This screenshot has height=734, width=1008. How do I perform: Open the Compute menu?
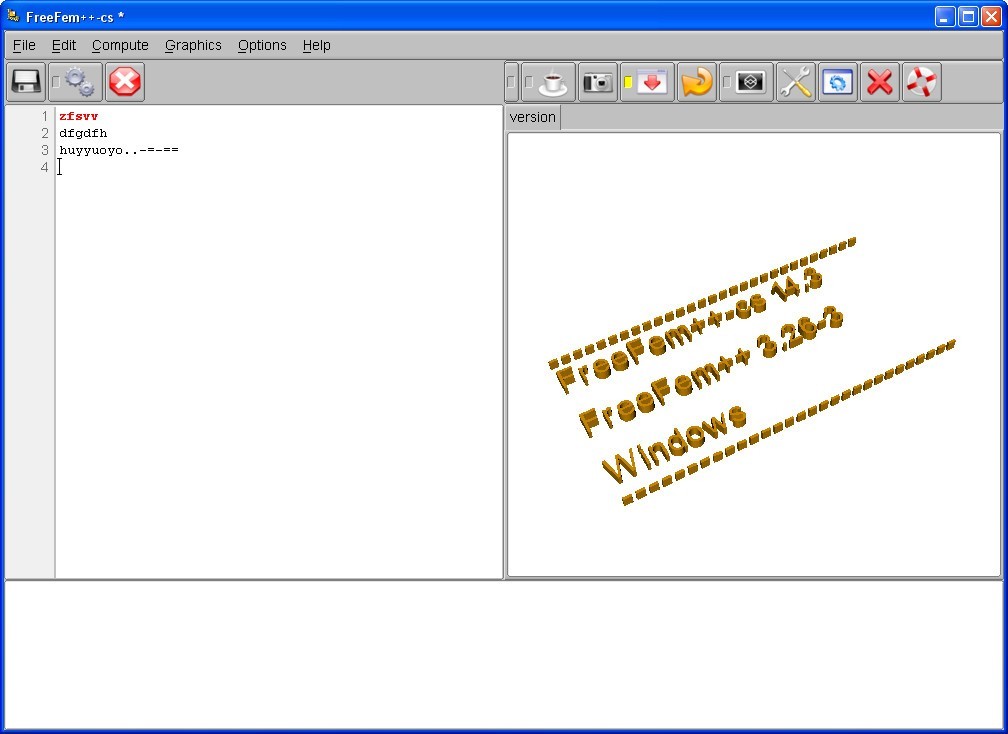(x=120, y=46)
